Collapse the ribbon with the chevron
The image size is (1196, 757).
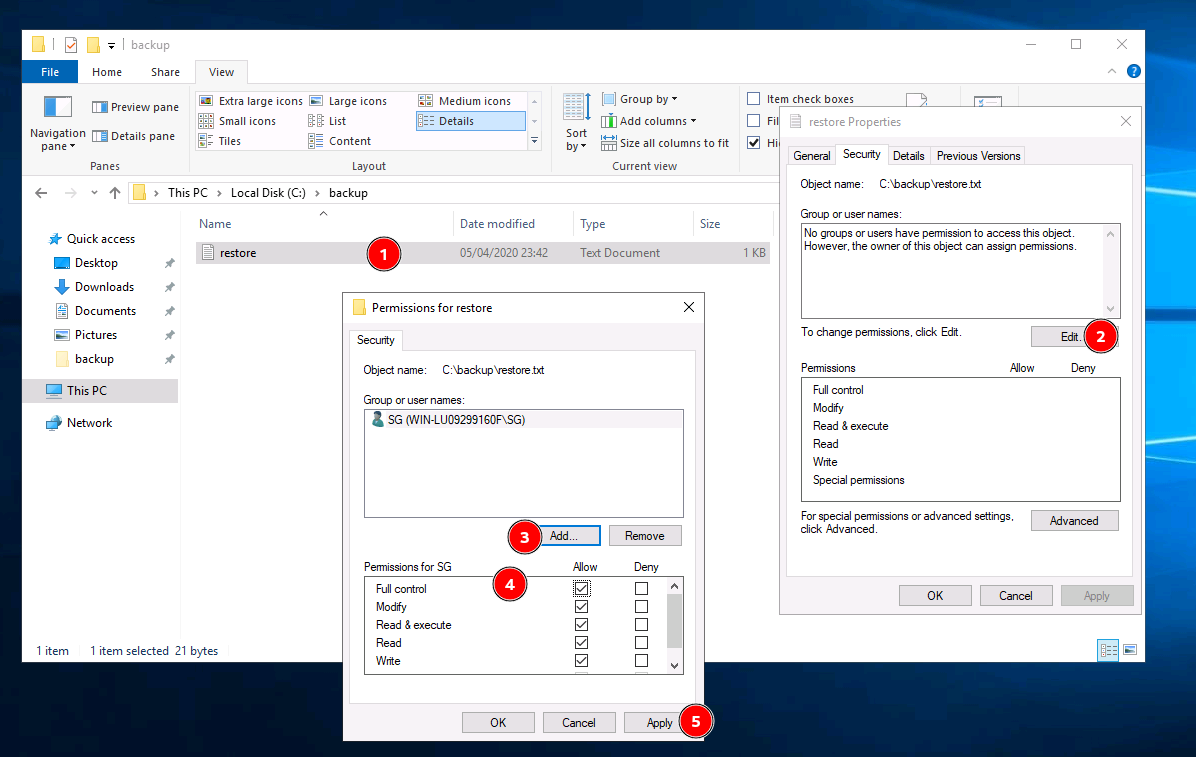1112,71
